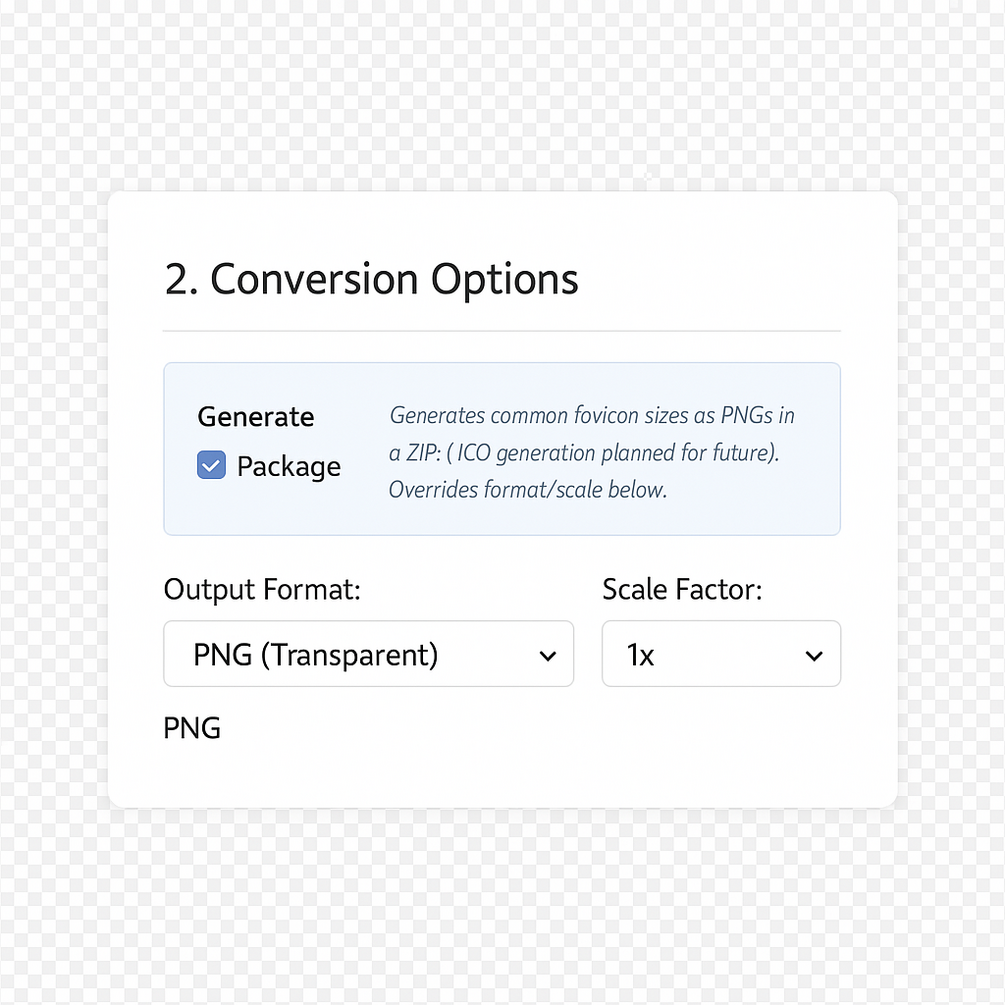Click the "Output Format:" label

click(262, 589)
